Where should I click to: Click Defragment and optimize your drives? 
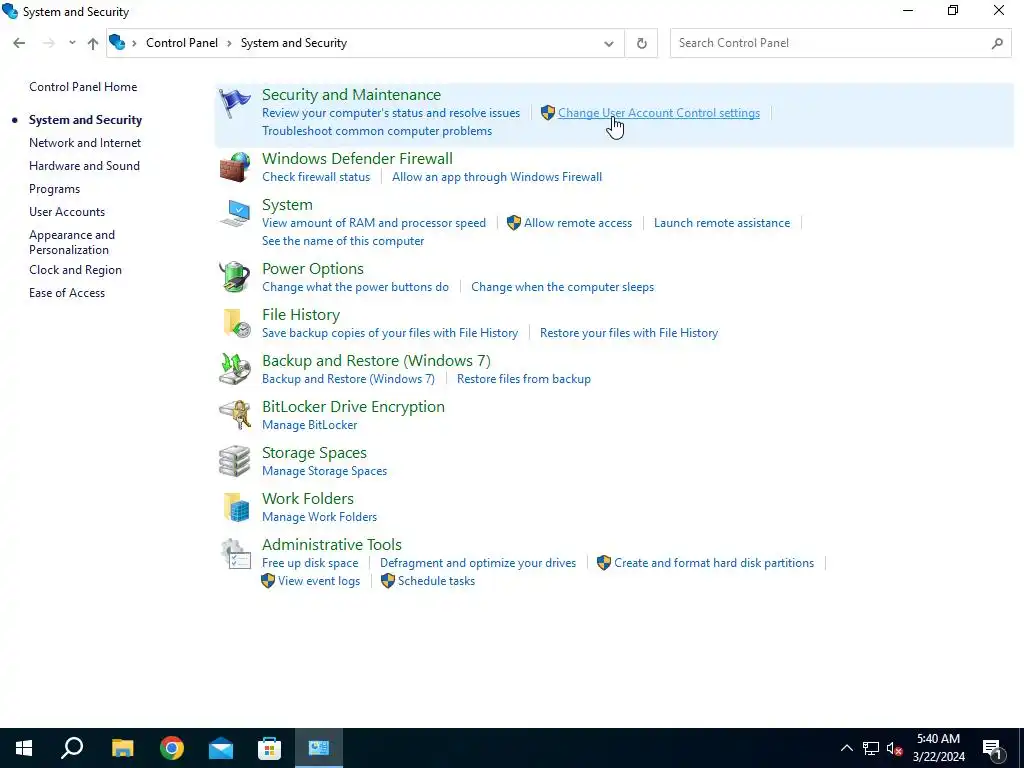tap(478, 563)
